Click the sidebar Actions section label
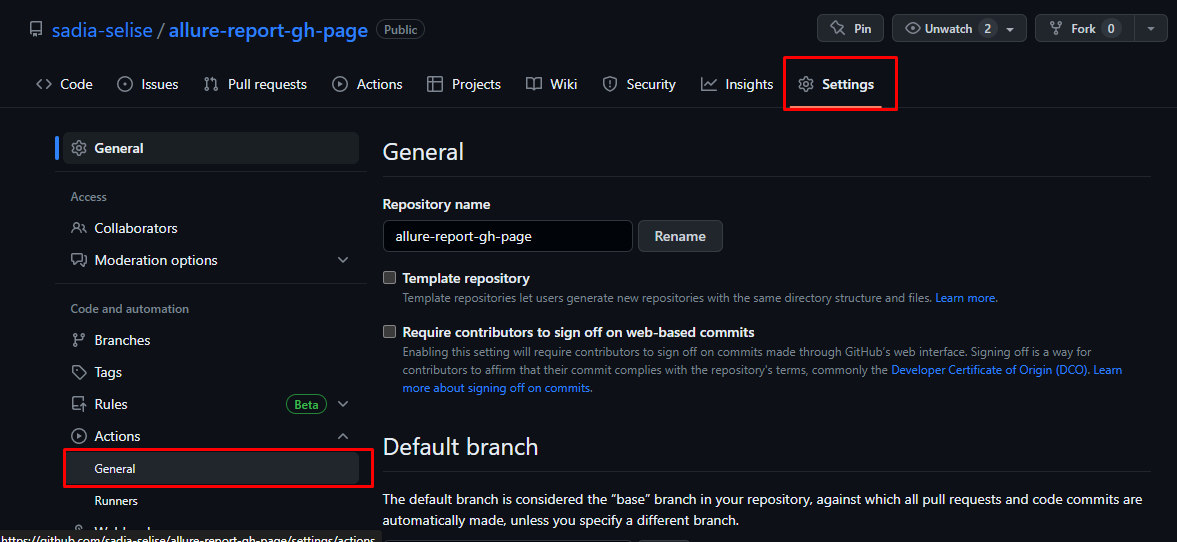The image size is (1177, 542). point(117,436)
